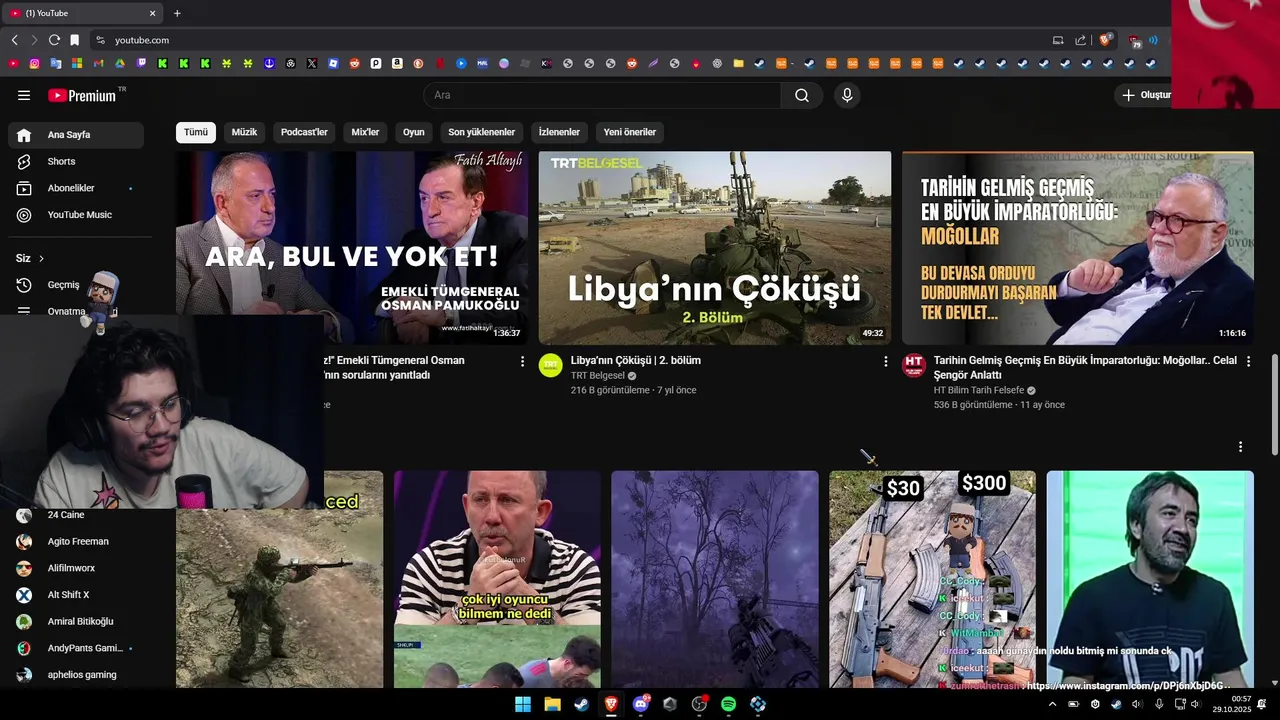Select the 'Mix'ler' filter chip
Image resolution: width=1280 pixels, height=720 pixels.
pyautogui.click(x=365, y=132)
